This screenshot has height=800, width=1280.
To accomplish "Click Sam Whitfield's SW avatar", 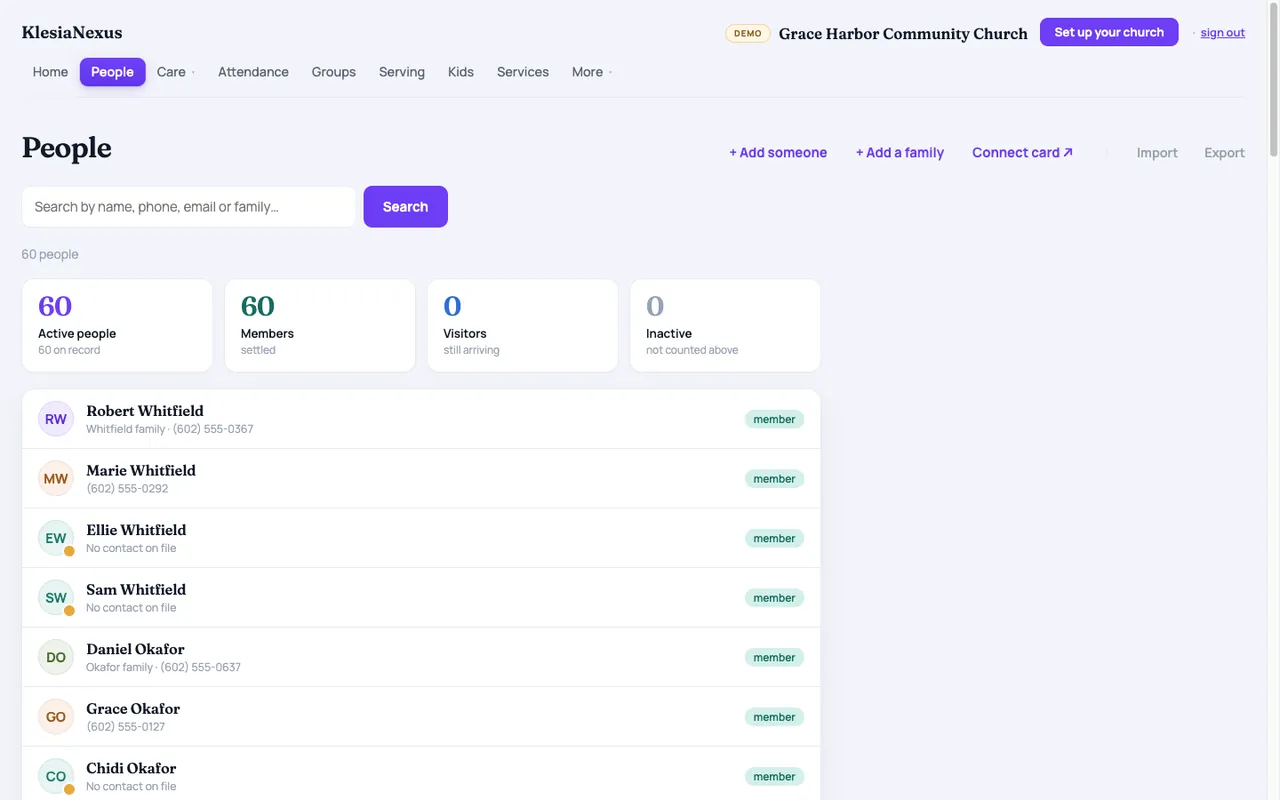I will (56, 598).
